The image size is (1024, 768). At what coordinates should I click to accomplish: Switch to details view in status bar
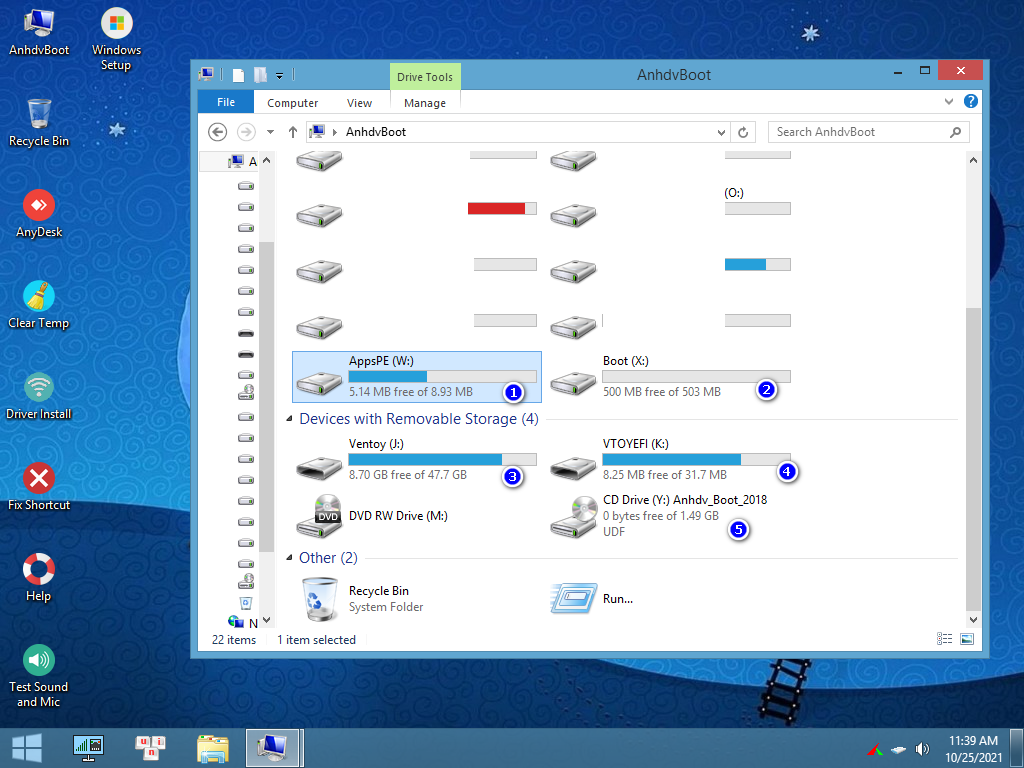click(944, 639)
